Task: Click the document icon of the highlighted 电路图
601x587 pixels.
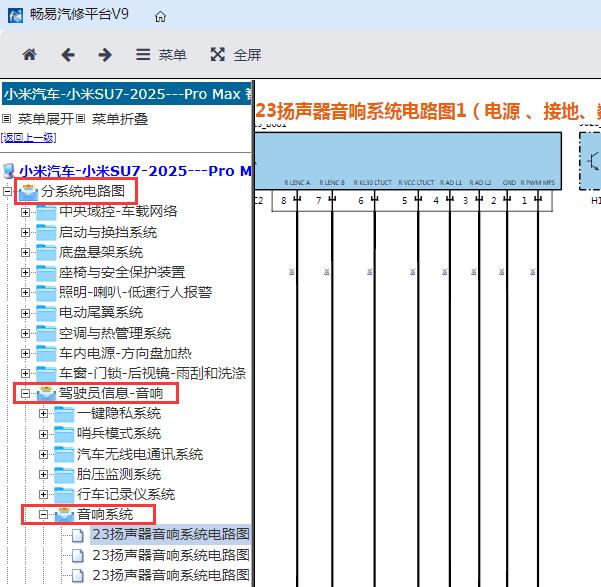Action: point(78,535)
